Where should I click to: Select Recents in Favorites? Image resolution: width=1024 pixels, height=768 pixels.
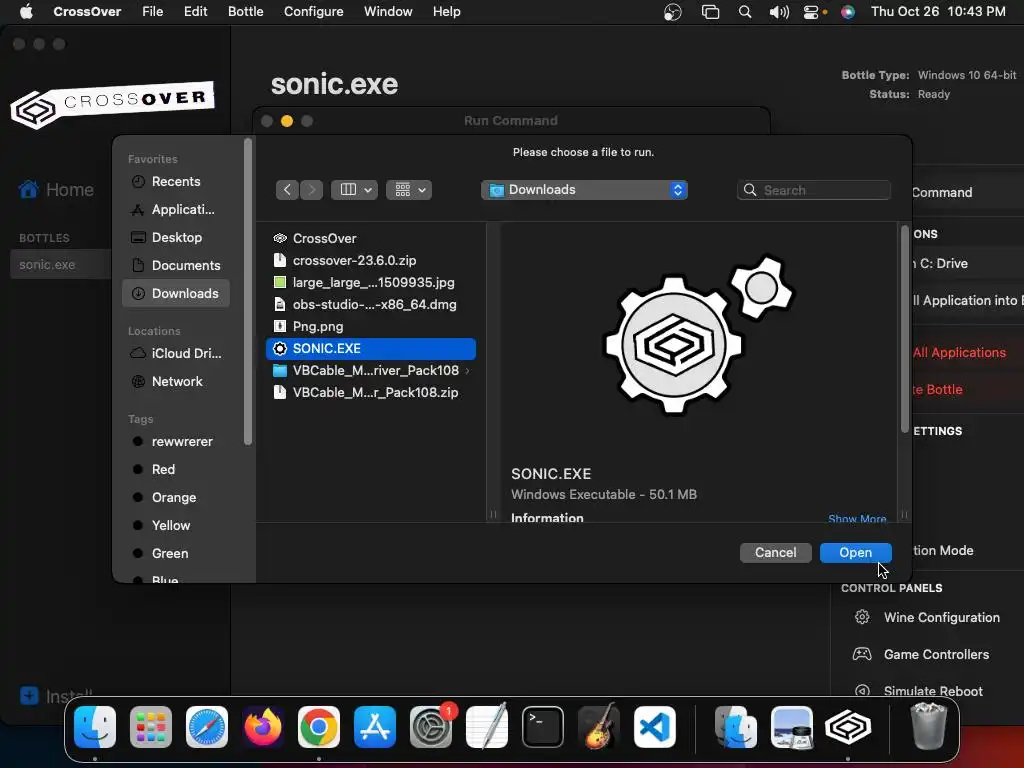[x=176, y=182]
